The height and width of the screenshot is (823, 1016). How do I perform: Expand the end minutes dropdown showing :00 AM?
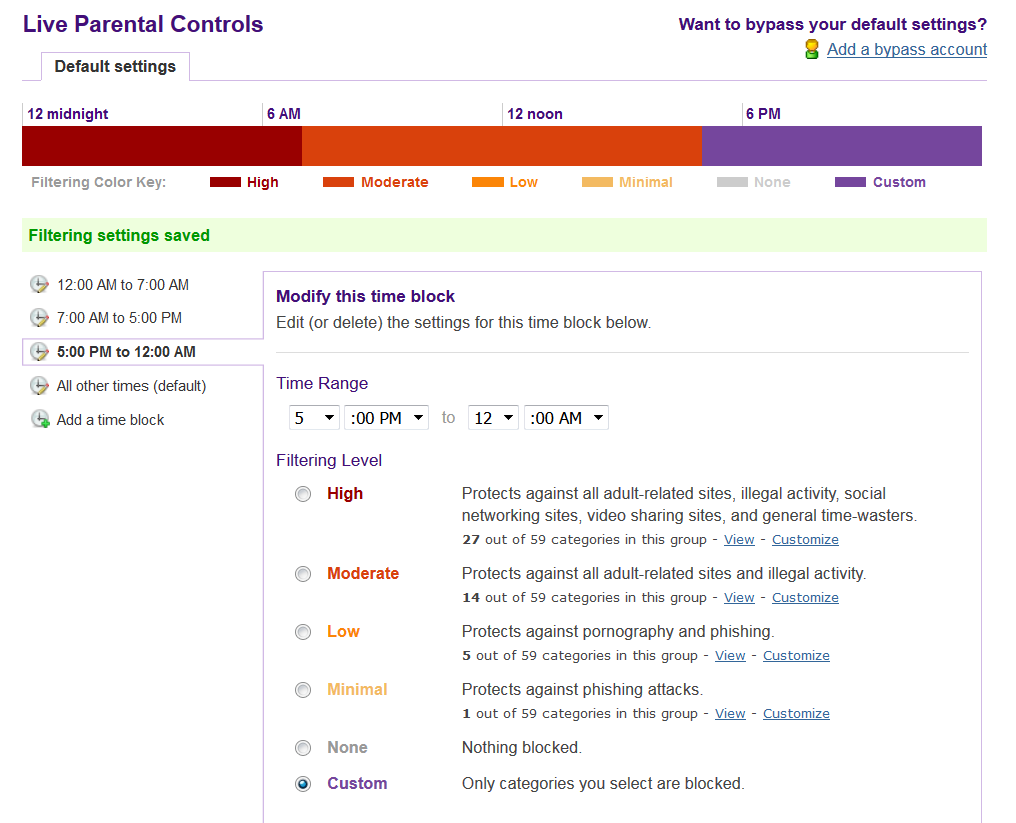tap(566, 418)
